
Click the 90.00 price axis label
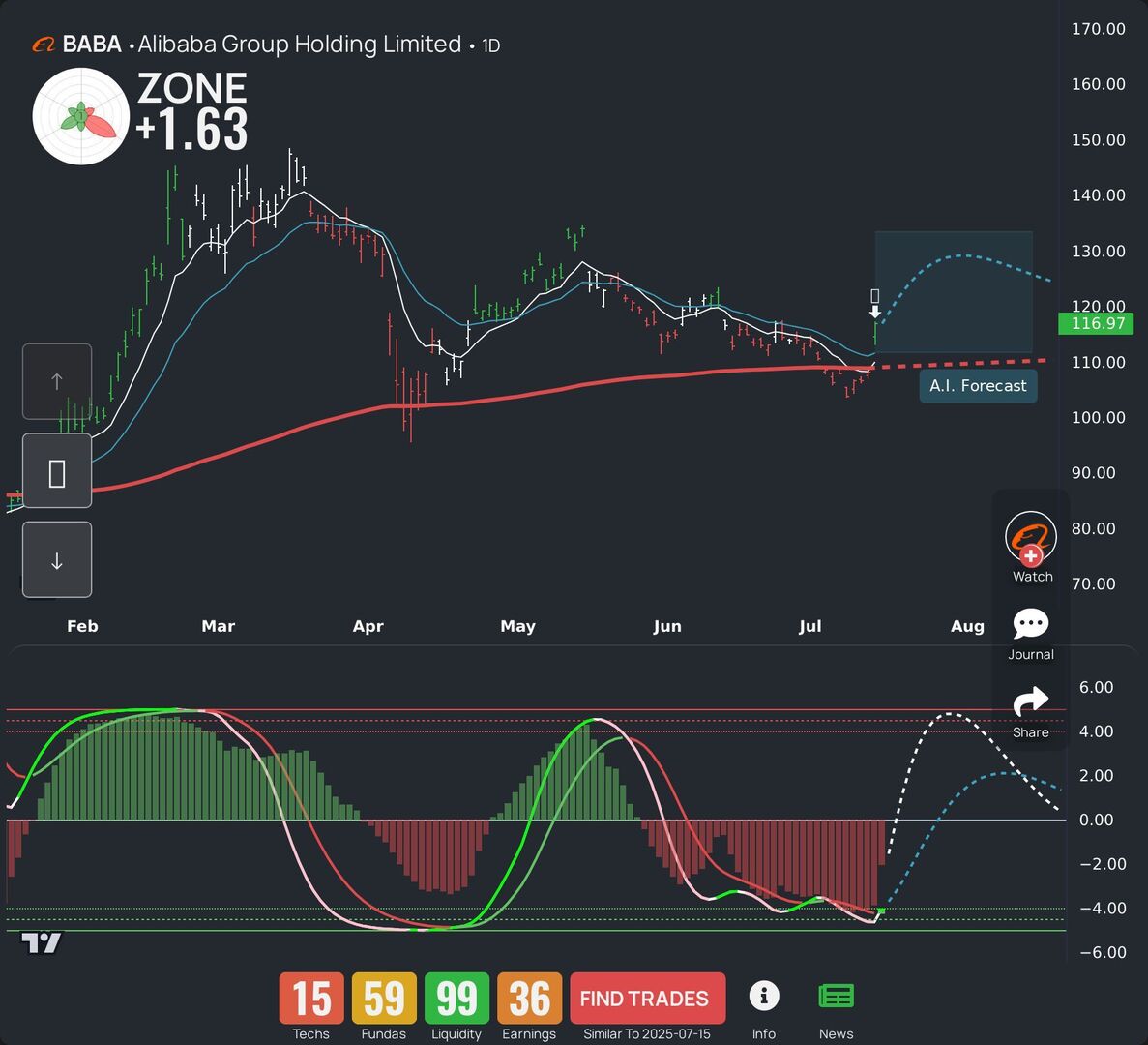coord(1094,473)
